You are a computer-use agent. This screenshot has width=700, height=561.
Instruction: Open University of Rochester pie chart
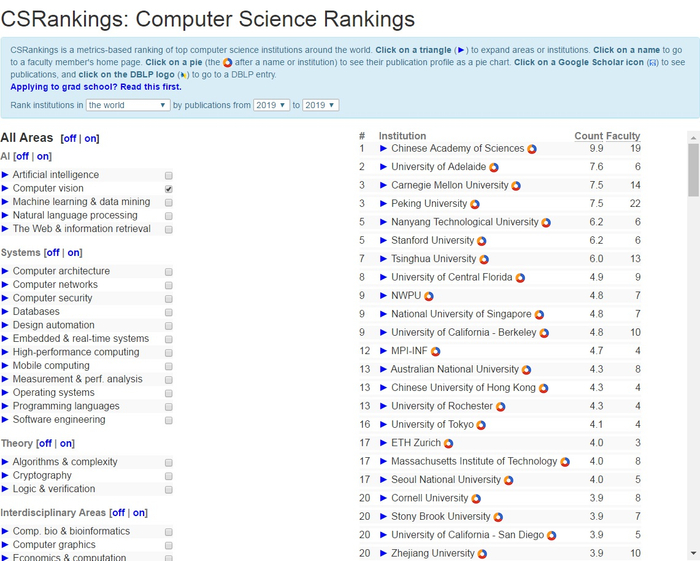[x=500, y=407]
